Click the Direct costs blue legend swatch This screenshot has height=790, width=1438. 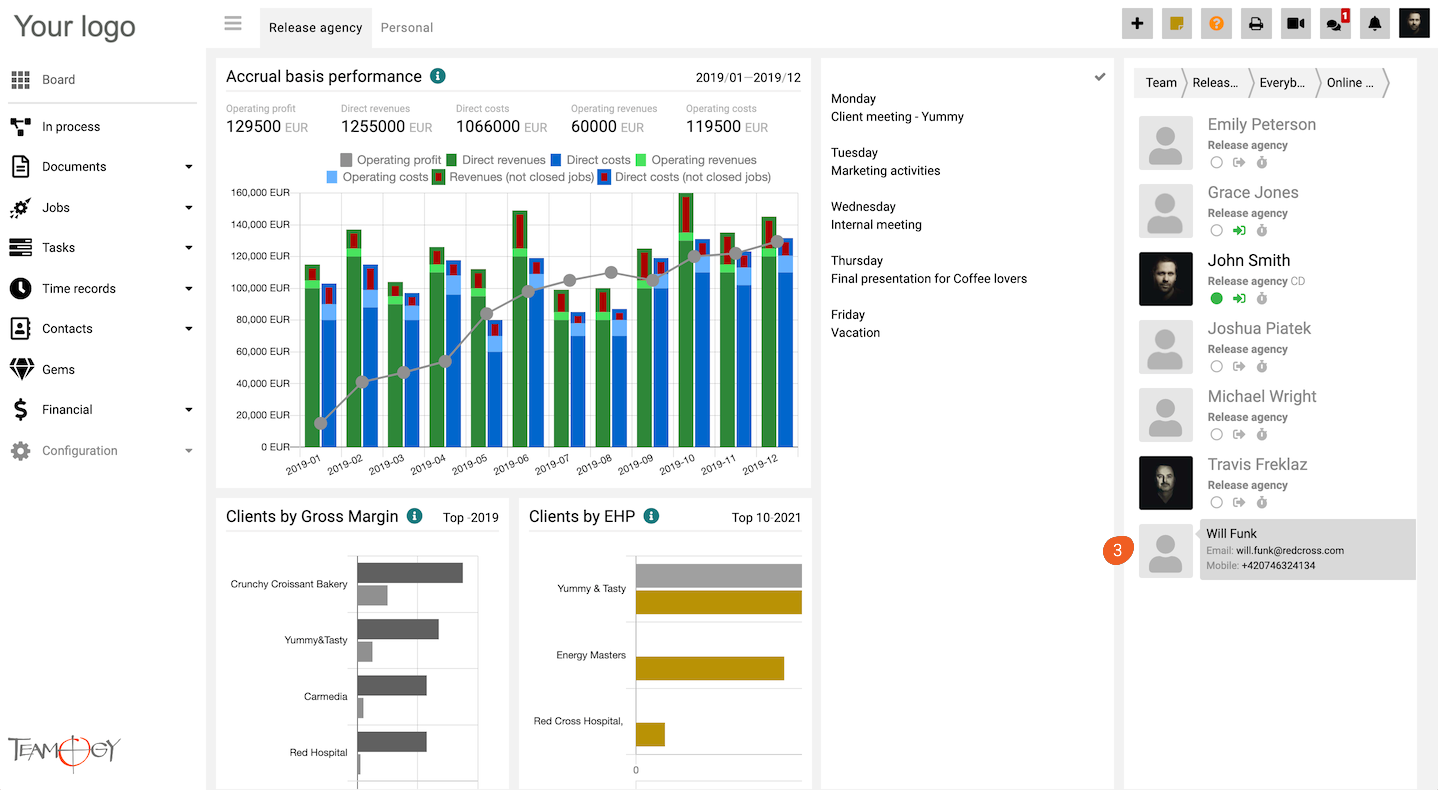click(556, 160)
